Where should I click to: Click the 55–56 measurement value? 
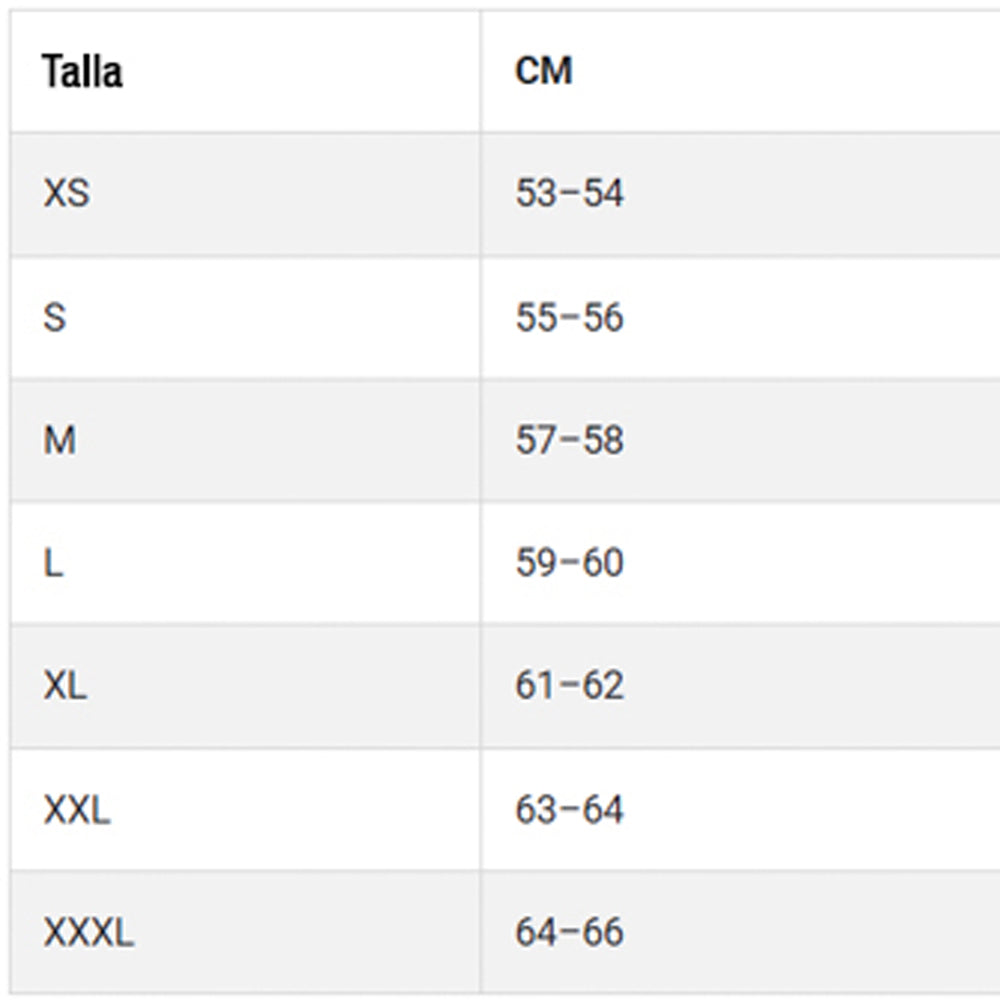click(x=569, y=317)
